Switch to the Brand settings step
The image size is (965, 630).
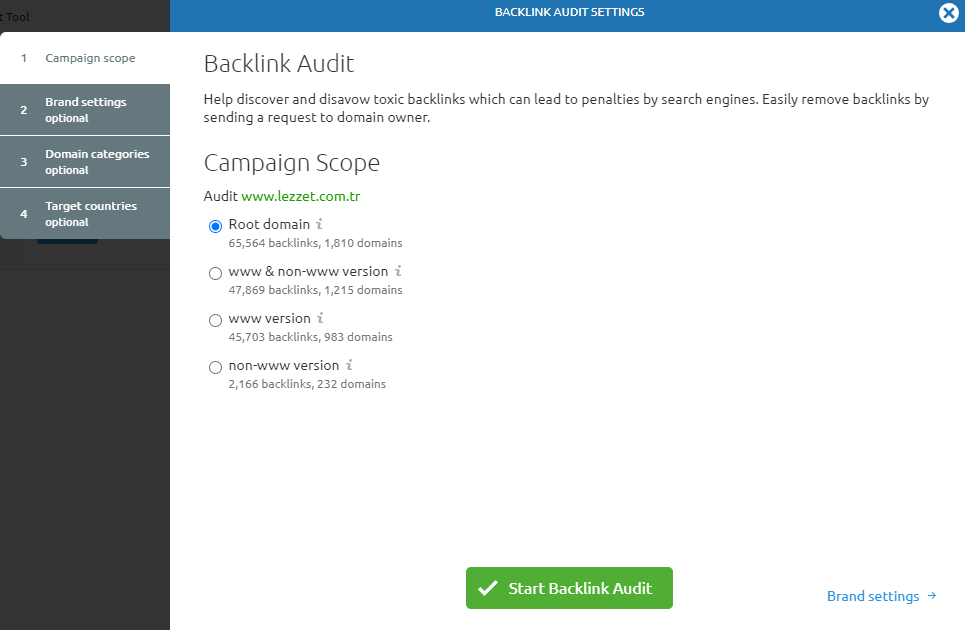(x=85, y=109)
